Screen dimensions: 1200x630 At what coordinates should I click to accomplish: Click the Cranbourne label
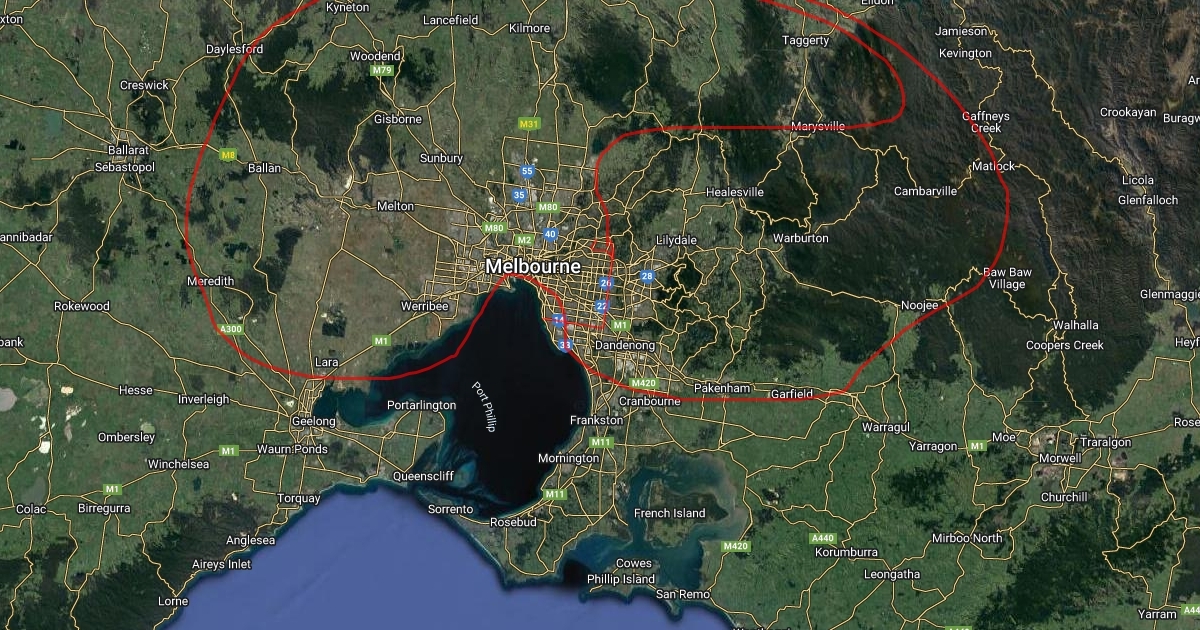click(650, 400)
